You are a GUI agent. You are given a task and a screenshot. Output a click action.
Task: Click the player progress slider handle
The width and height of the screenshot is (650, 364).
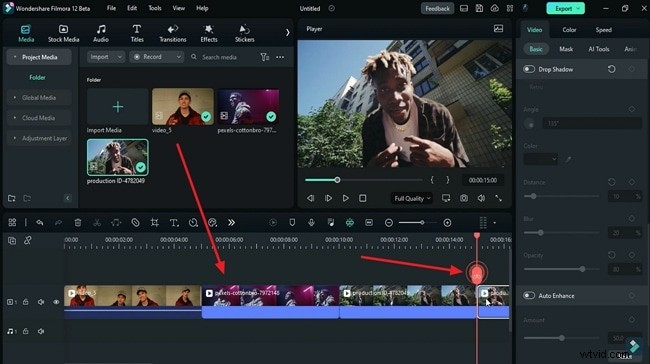(x=337, y=180)
